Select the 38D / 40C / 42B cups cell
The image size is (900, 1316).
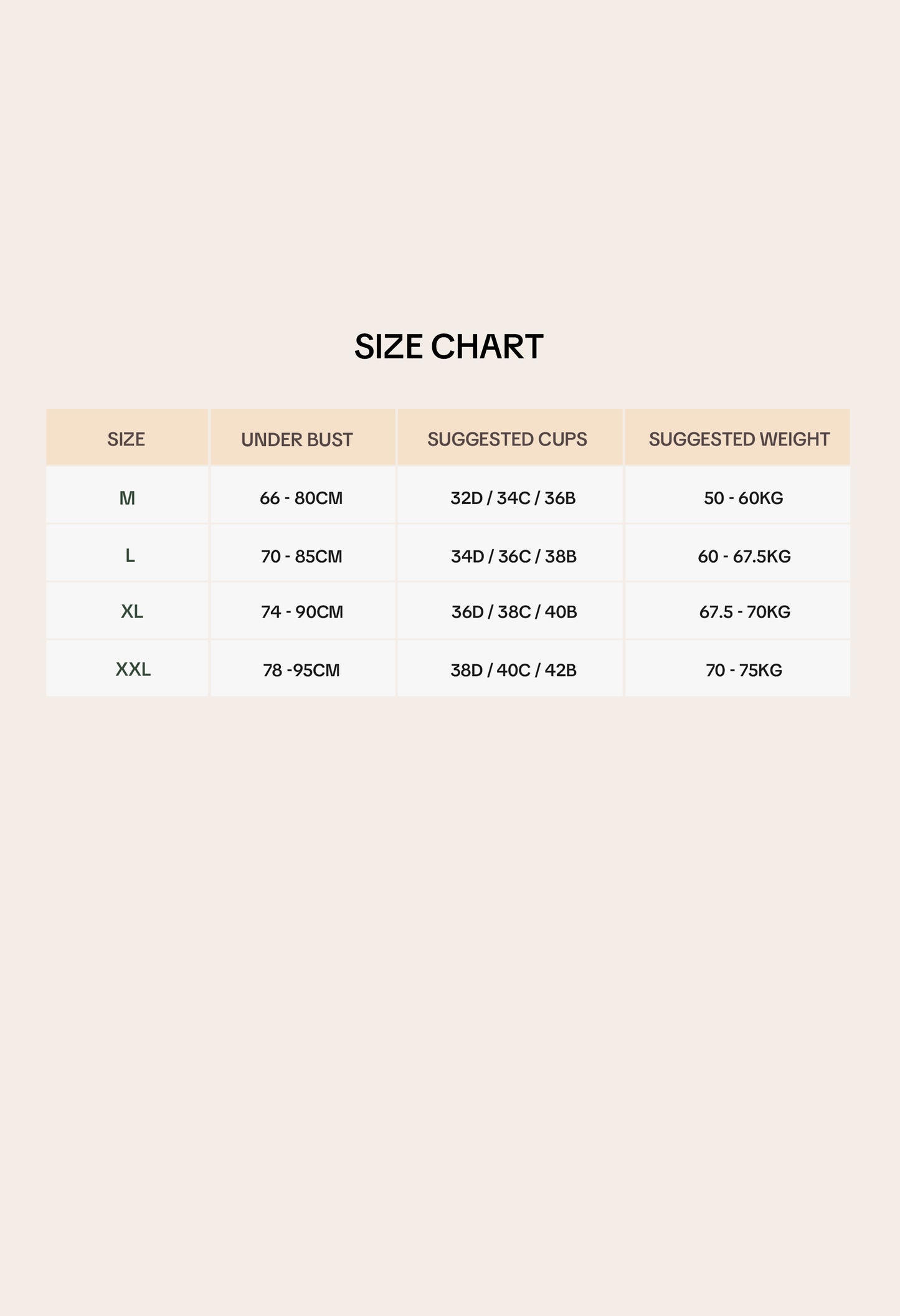pos(510,669)
